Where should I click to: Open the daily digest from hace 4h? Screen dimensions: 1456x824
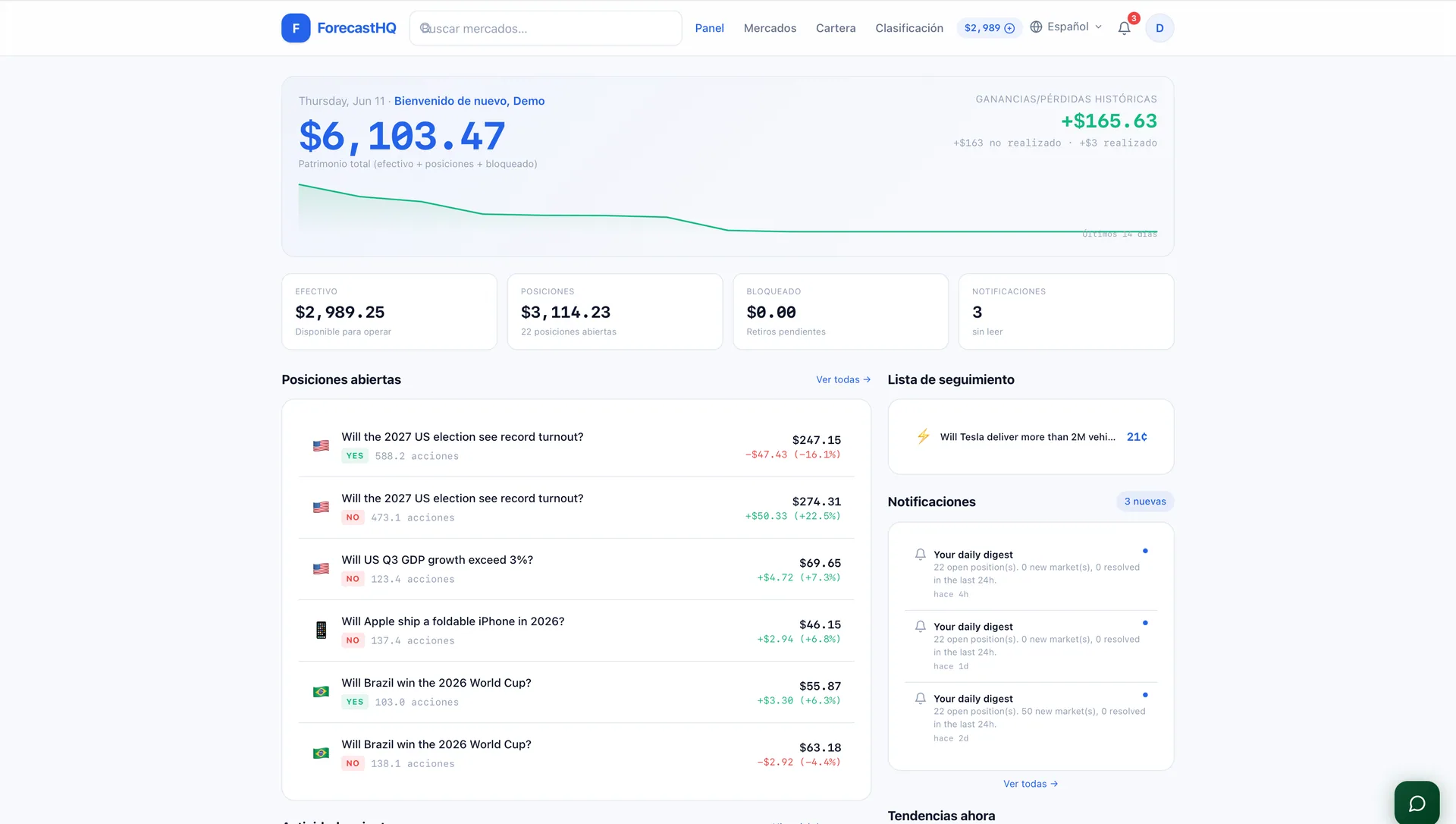(1031, 574)
